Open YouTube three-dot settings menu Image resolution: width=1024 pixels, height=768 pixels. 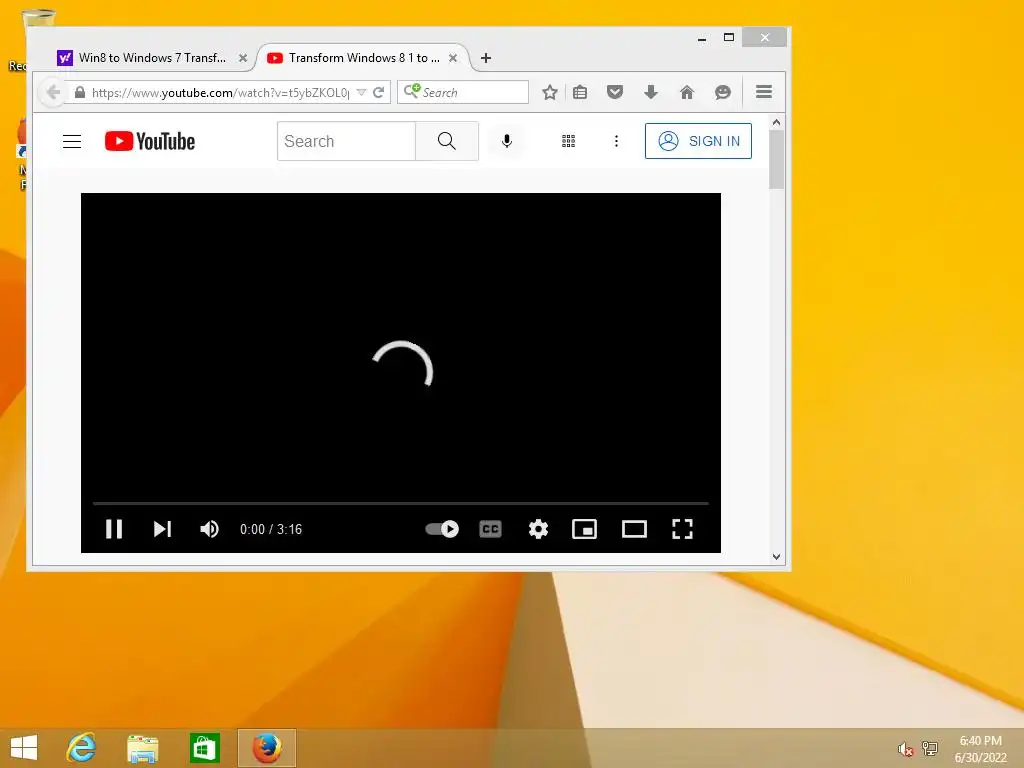[x=616, y=141]
